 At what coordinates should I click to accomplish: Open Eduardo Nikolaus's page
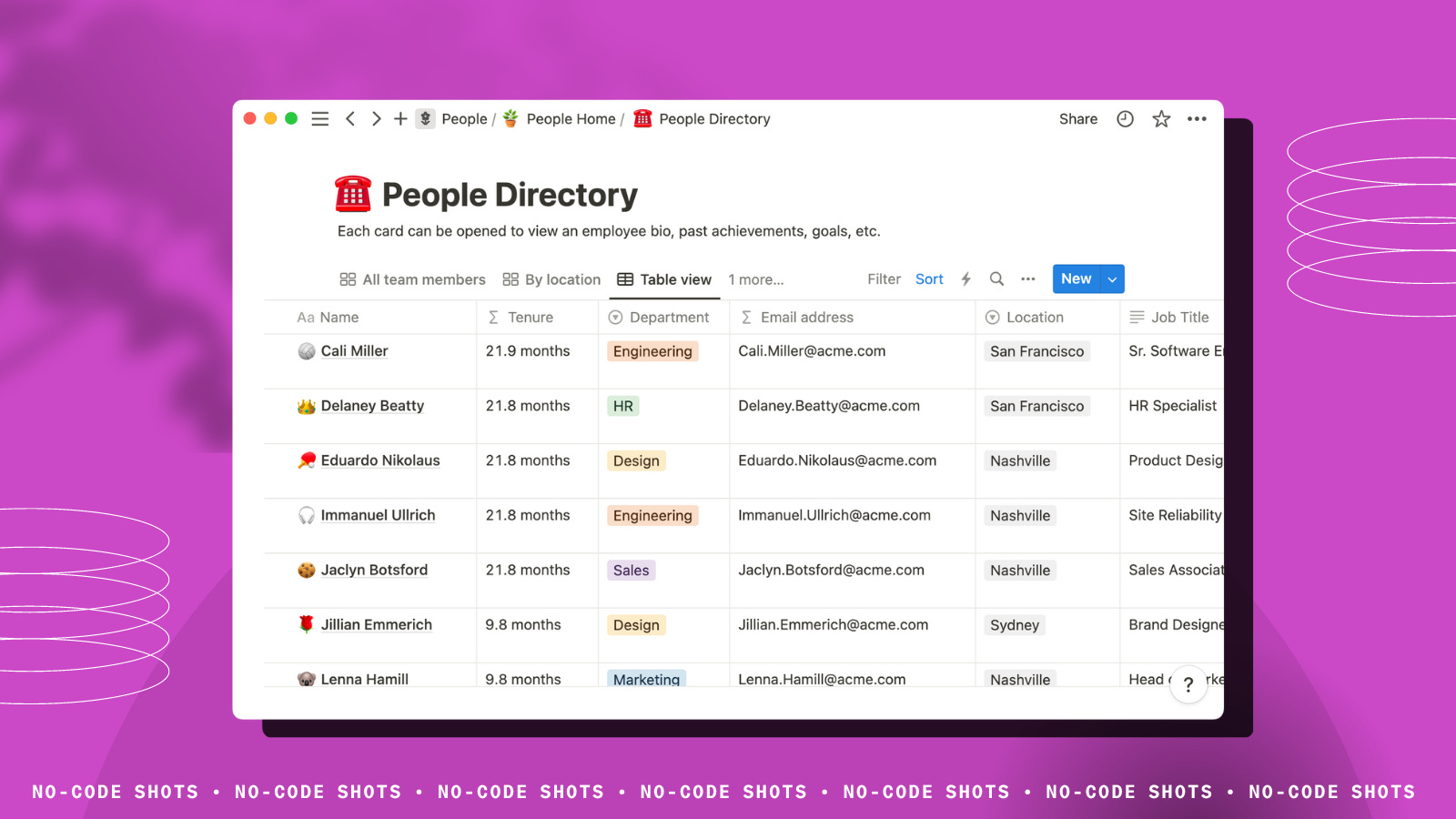380,460
